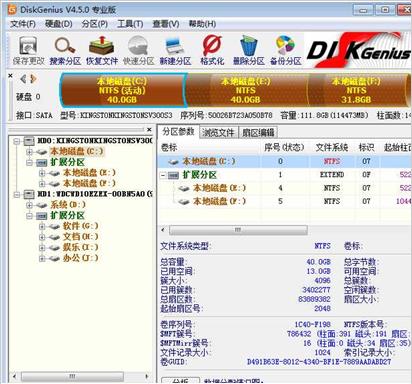
Task: Select 本地磁盘 (F:) row in table
Action: 285,201
